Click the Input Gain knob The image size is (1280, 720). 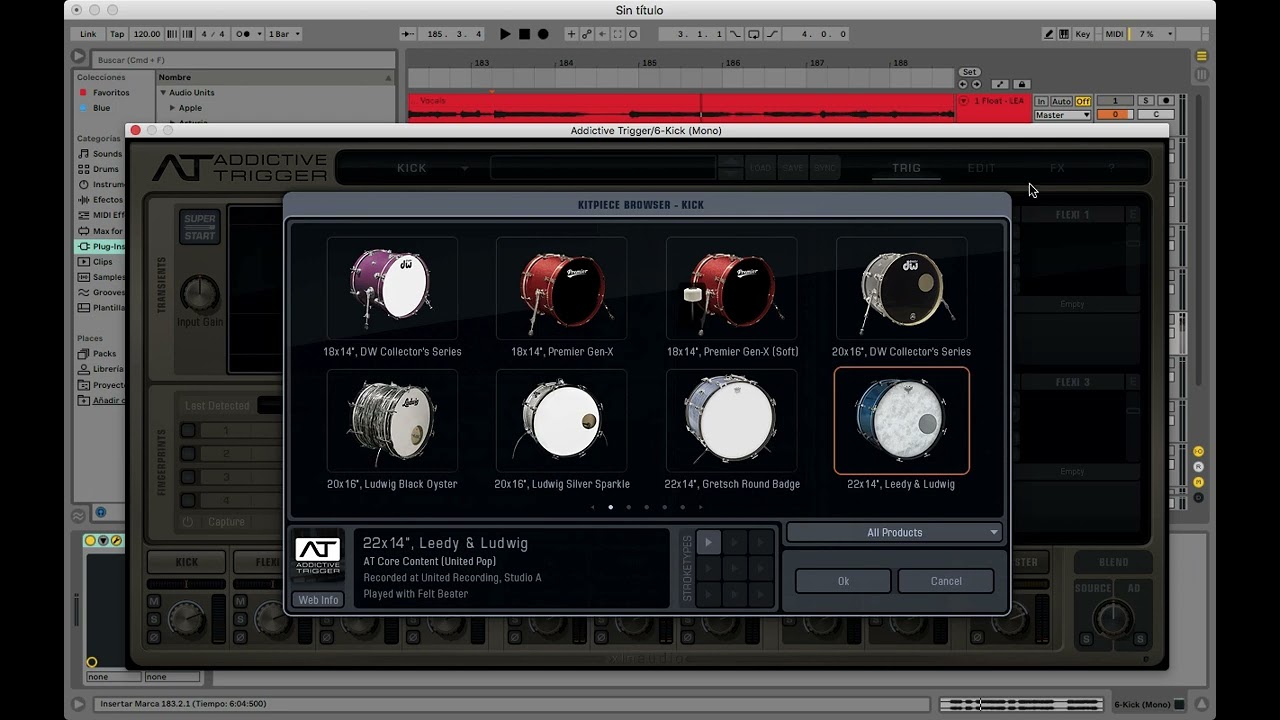pyautogui.click(x=200, y=294)
